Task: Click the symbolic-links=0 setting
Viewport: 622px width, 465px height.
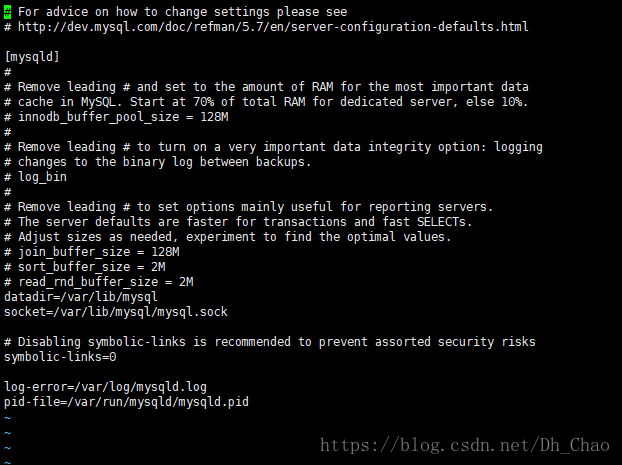Action: click(60, 357)
